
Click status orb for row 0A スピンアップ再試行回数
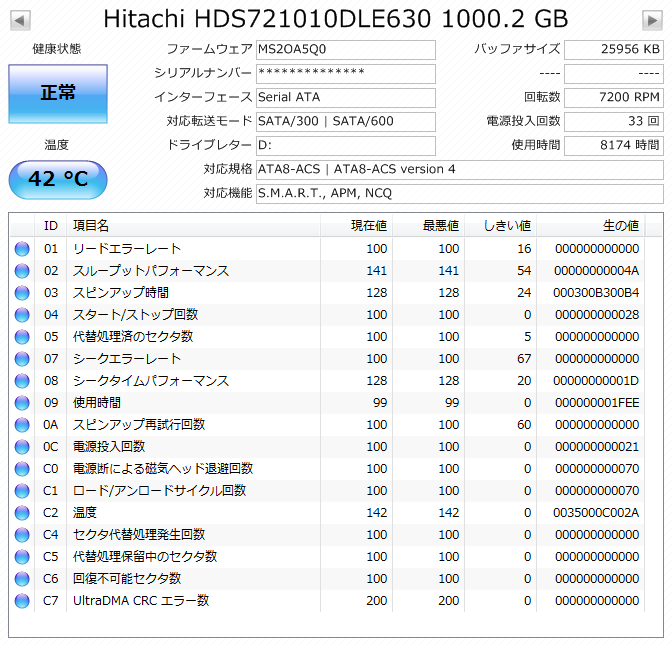click(x=22, y=425)
